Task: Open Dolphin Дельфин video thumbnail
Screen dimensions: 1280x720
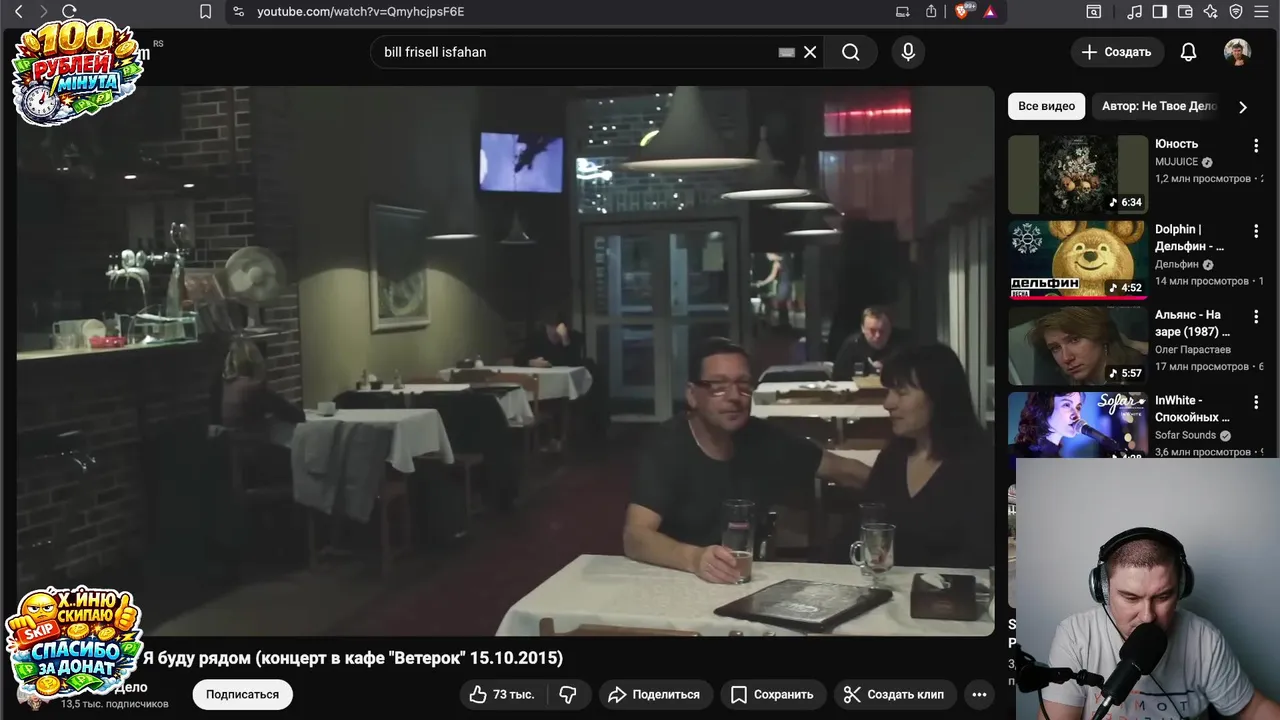Action: click(x=1078, y=260)
